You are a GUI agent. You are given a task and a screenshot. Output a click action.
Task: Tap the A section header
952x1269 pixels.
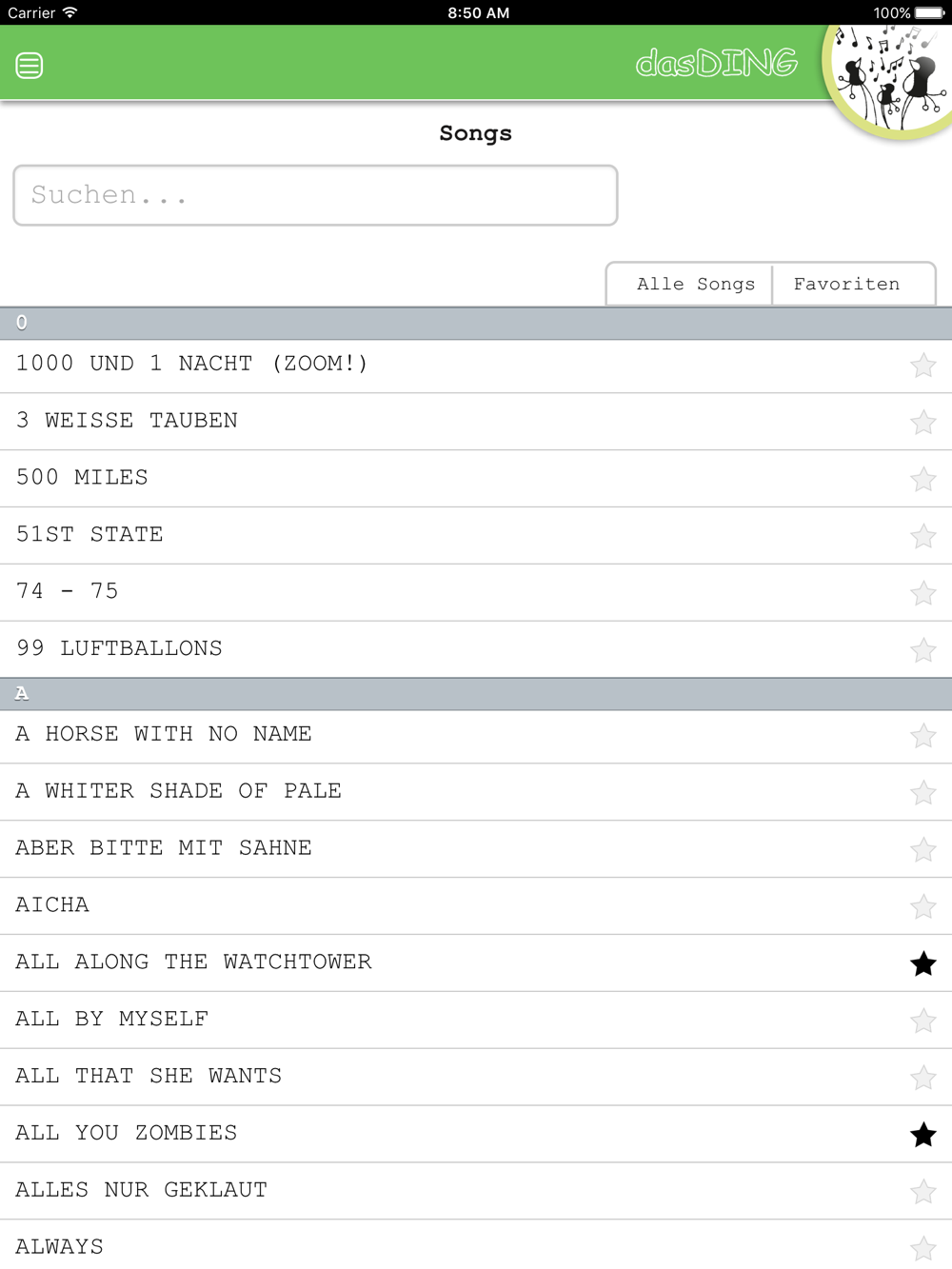pyautogui.click(x=476, y=694)
